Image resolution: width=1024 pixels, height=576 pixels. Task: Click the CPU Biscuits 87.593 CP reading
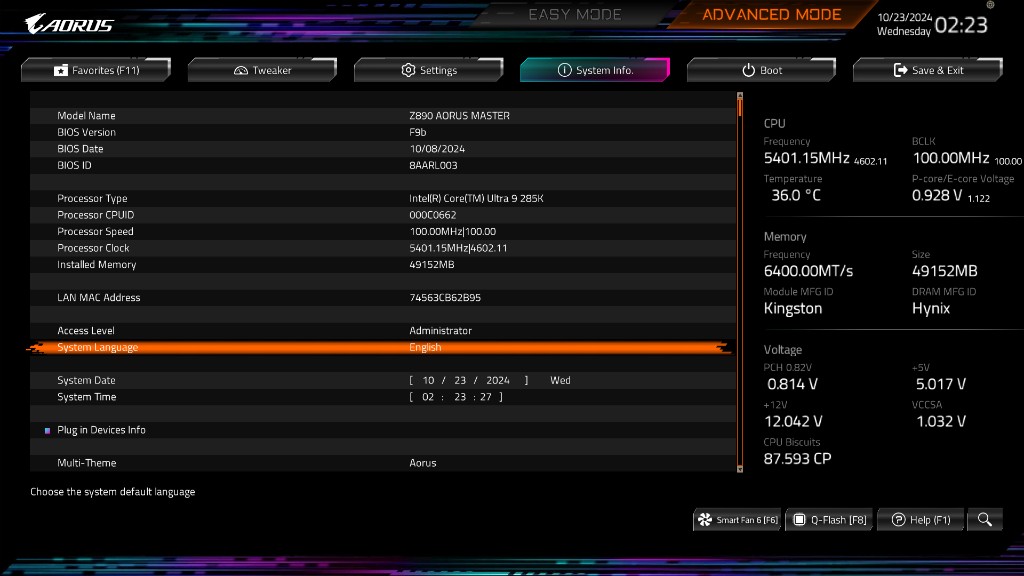click(797, 458)
